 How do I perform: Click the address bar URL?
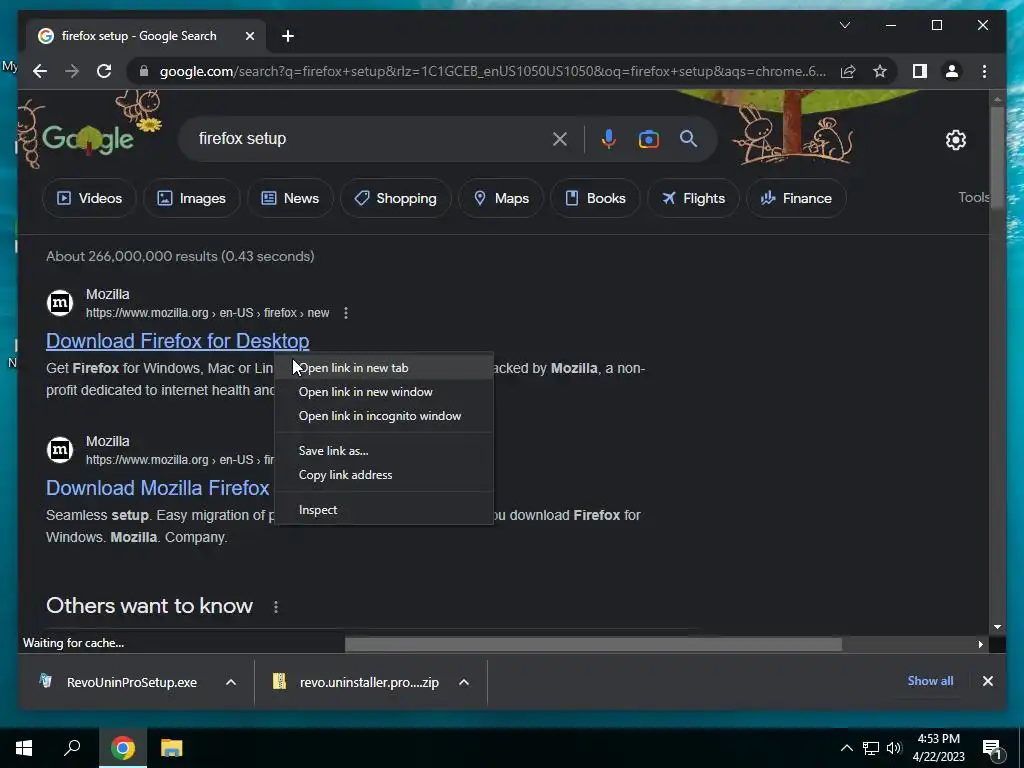point(492,71)
